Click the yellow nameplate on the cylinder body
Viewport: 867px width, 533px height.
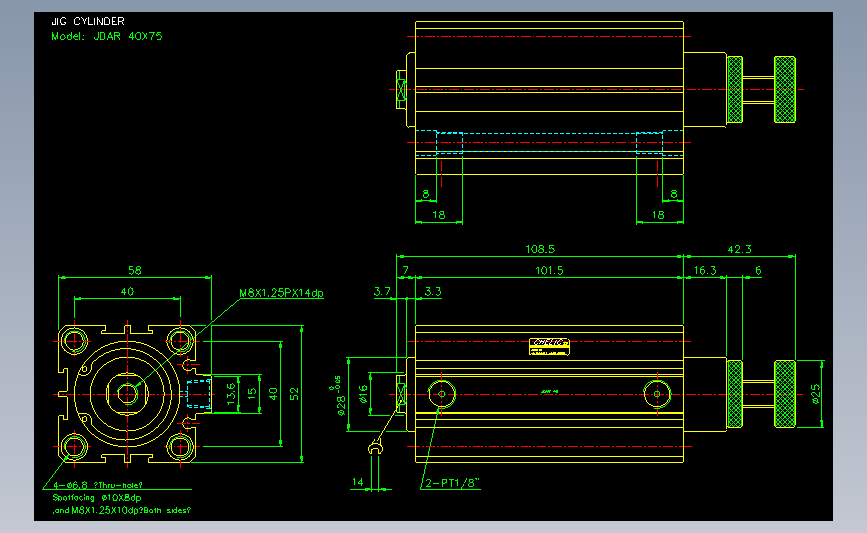549,347
